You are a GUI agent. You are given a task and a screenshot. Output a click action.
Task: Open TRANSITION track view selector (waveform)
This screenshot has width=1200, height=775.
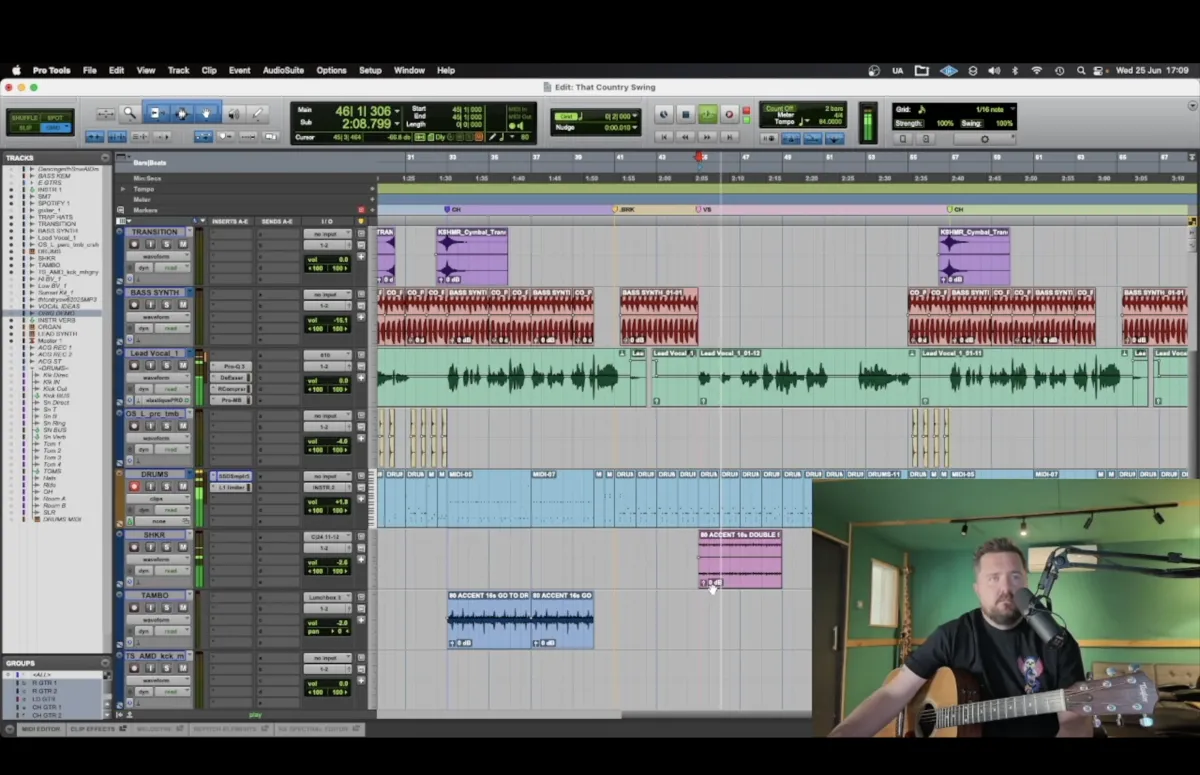pyautogui.click(x=159, y=256)
